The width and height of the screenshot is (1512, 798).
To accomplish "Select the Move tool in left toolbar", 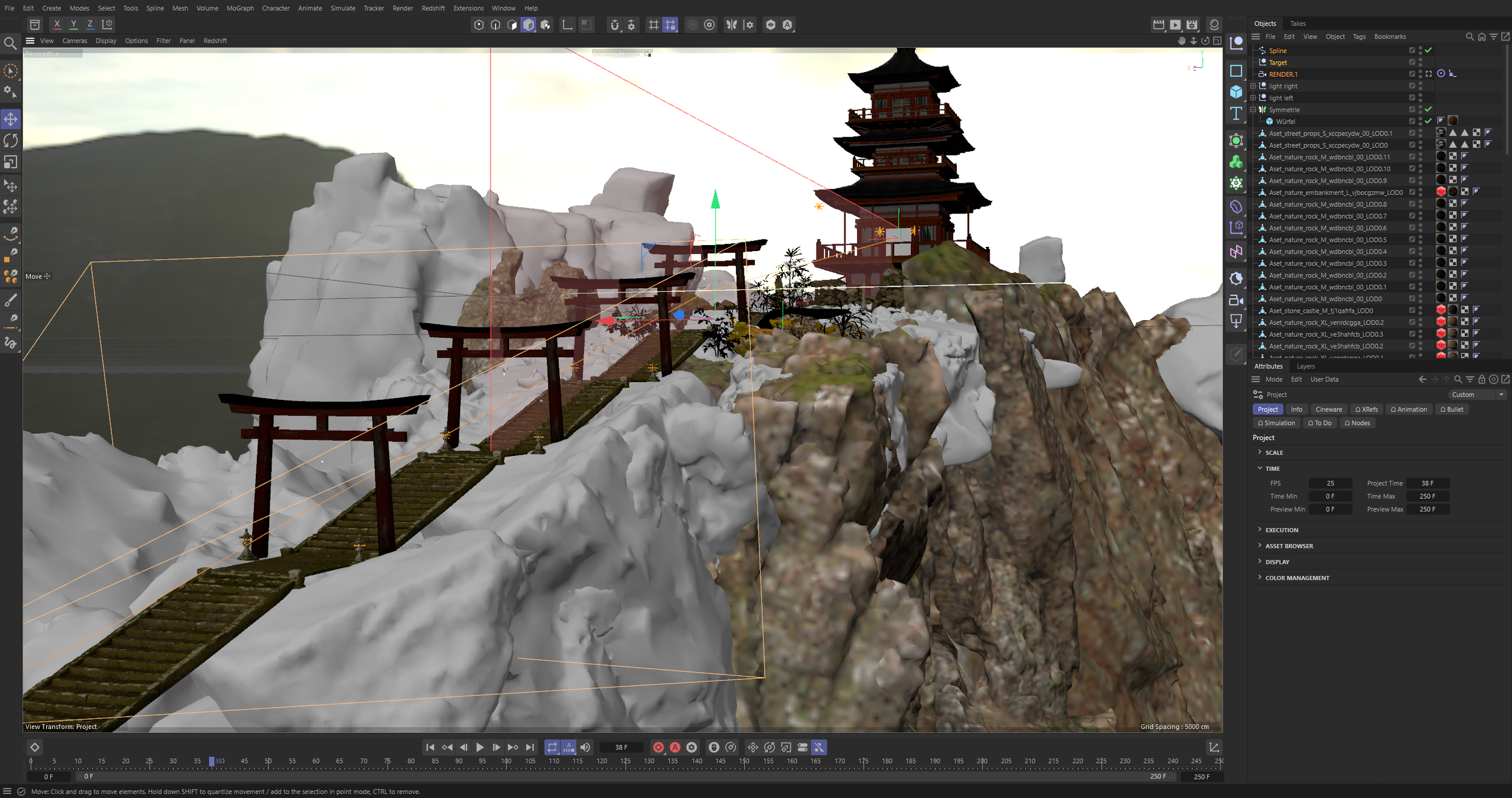I will point(11,119).
